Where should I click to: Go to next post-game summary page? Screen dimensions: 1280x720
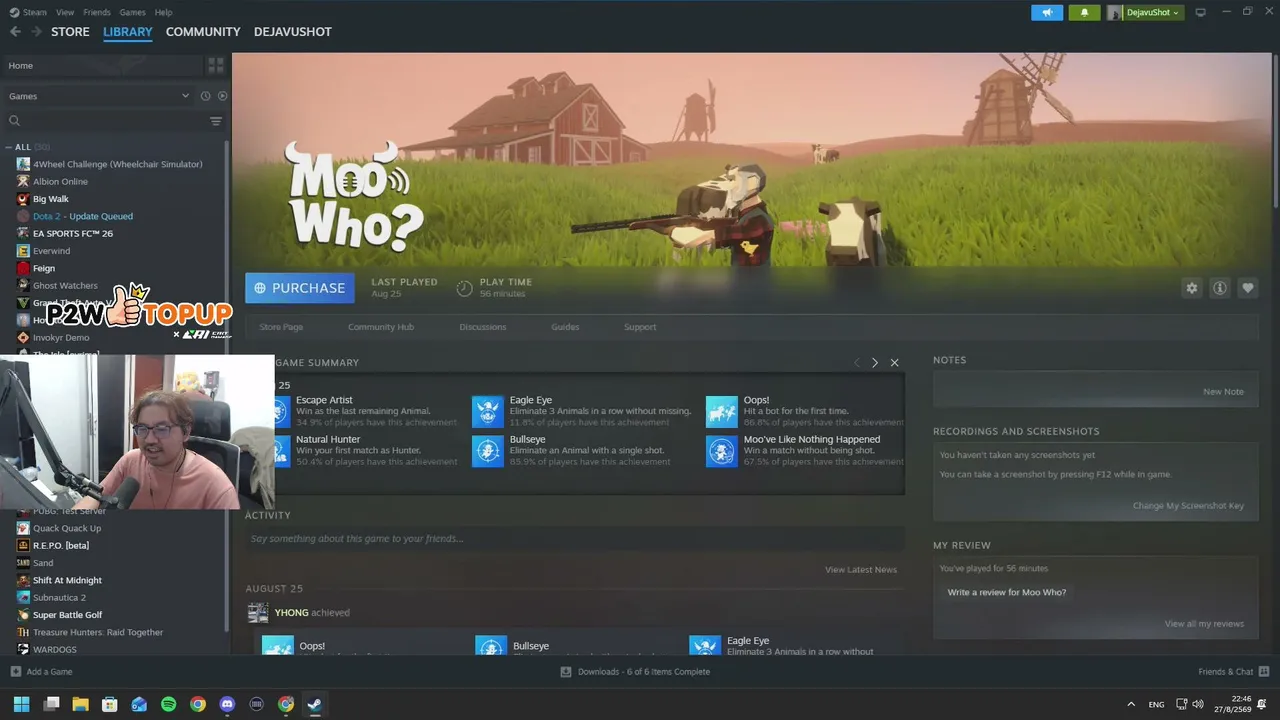coord(874,363)
